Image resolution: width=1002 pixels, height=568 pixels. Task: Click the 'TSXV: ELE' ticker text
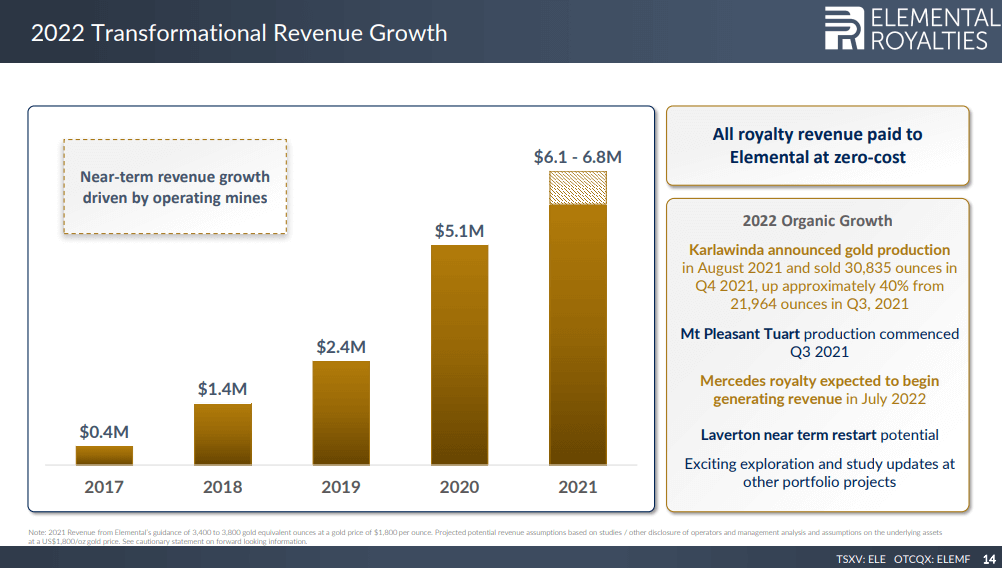click(x=861, y=559)
